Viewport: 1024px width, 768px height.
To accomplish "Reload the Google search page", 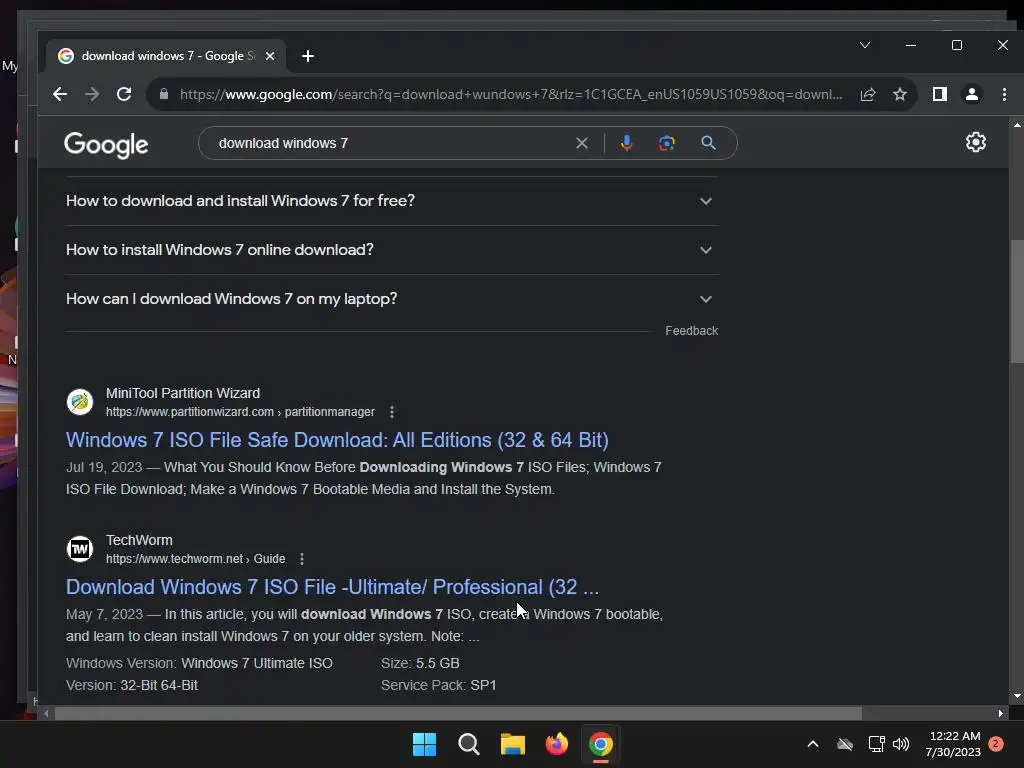I will click(124, 94).
